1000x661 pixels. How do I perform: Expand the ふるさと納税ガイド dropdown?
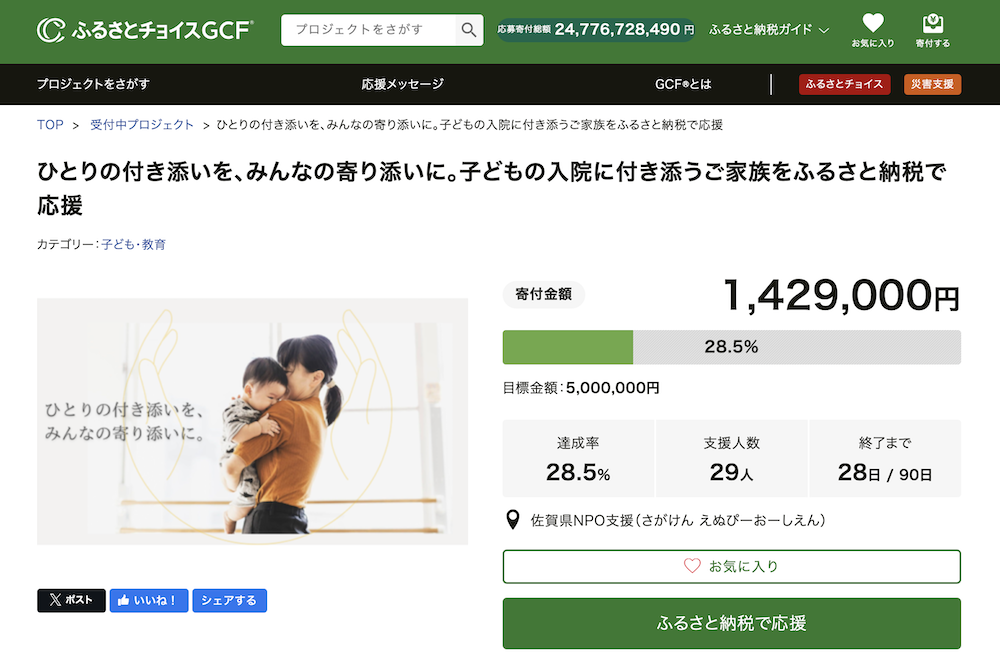coord(769,30)
